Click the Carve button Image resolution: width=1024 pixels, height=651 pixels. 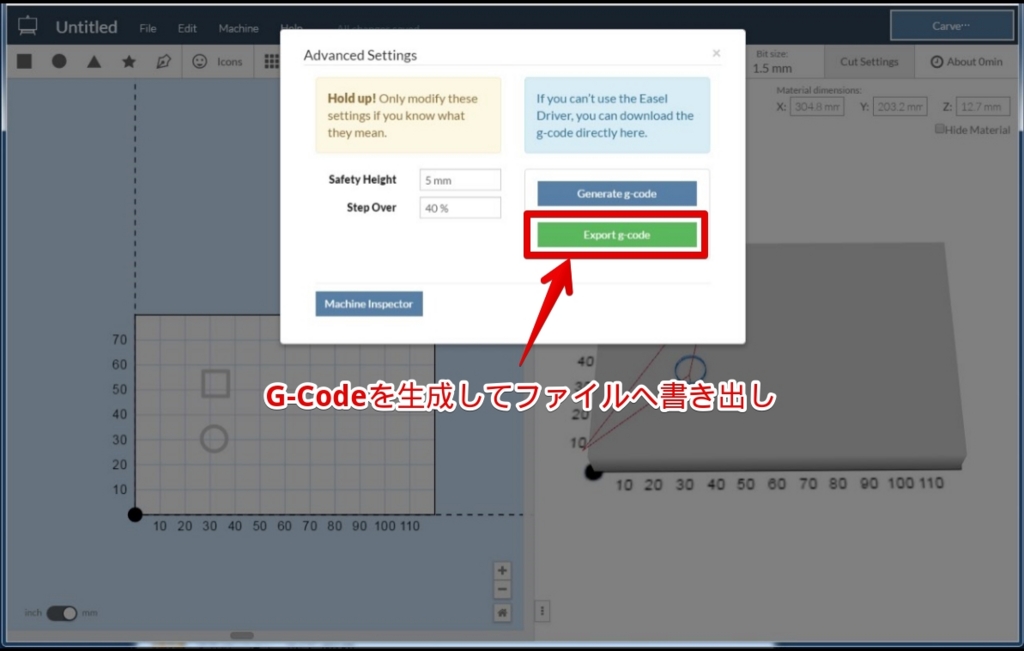(x=951, y=26)
